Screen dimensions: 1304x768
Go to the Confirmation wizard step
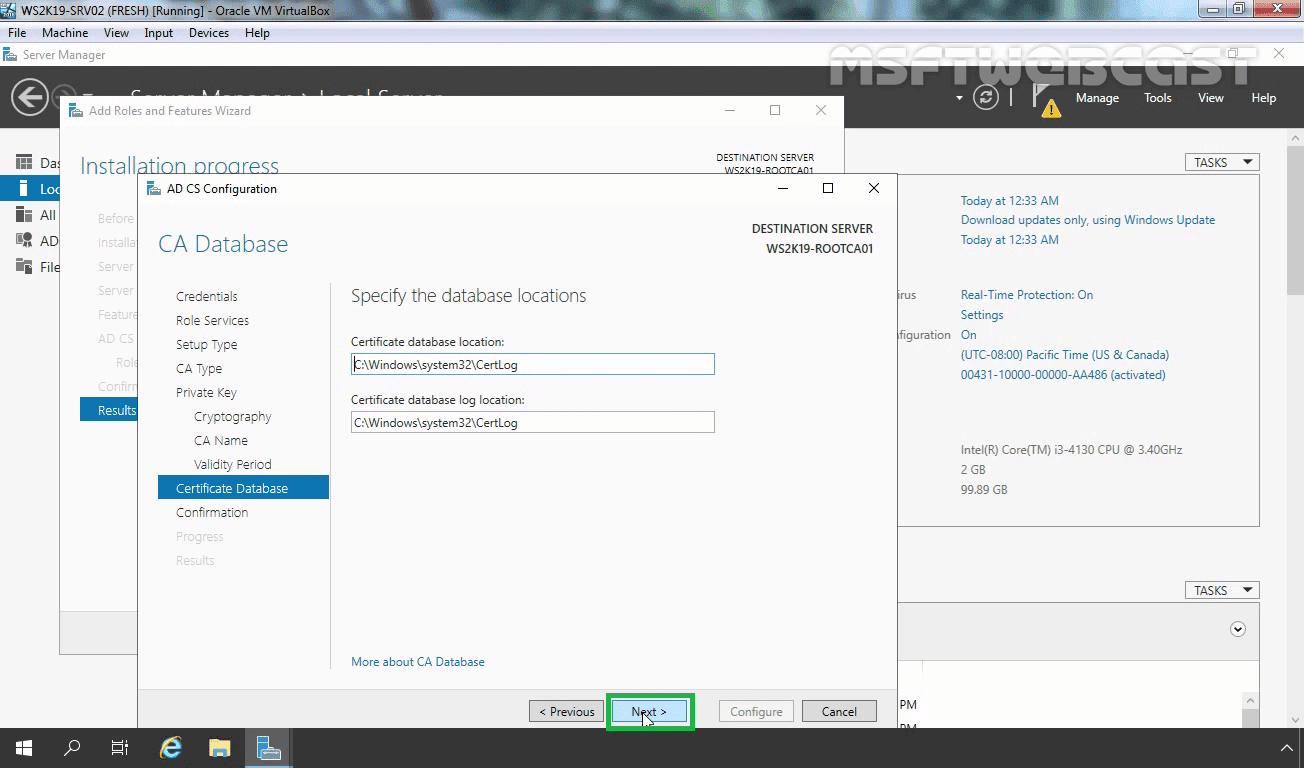coord(212,513)
